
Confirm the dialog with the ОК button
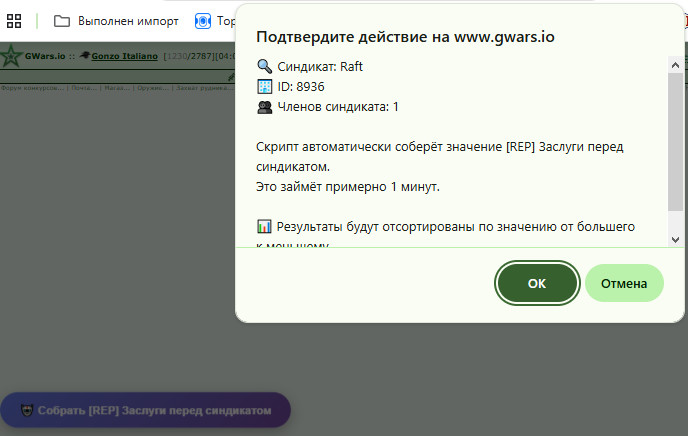(x=537, y=283)
